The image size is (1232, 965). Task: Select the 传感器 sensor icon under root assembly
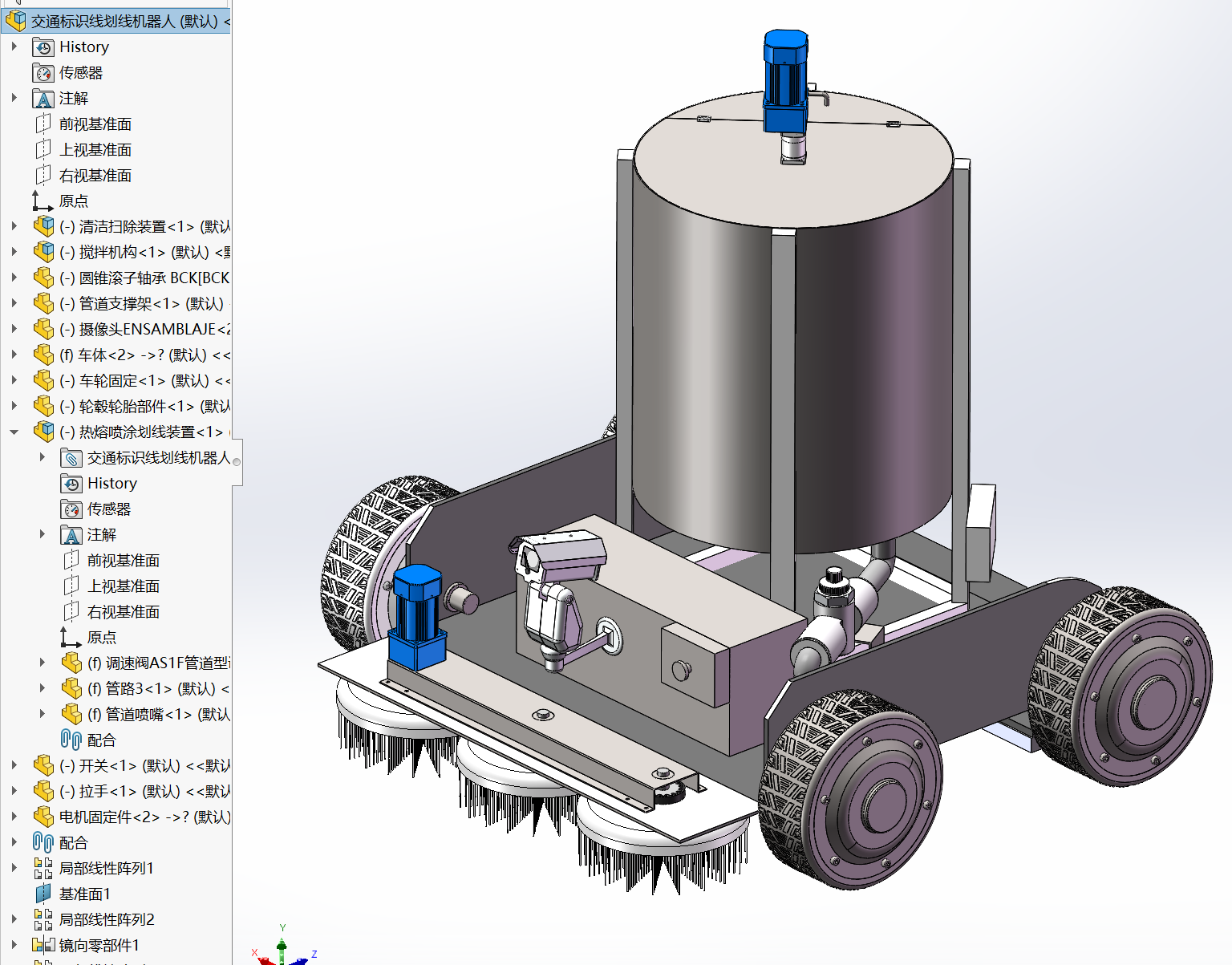pyautogui.click(x=43, y=73)
